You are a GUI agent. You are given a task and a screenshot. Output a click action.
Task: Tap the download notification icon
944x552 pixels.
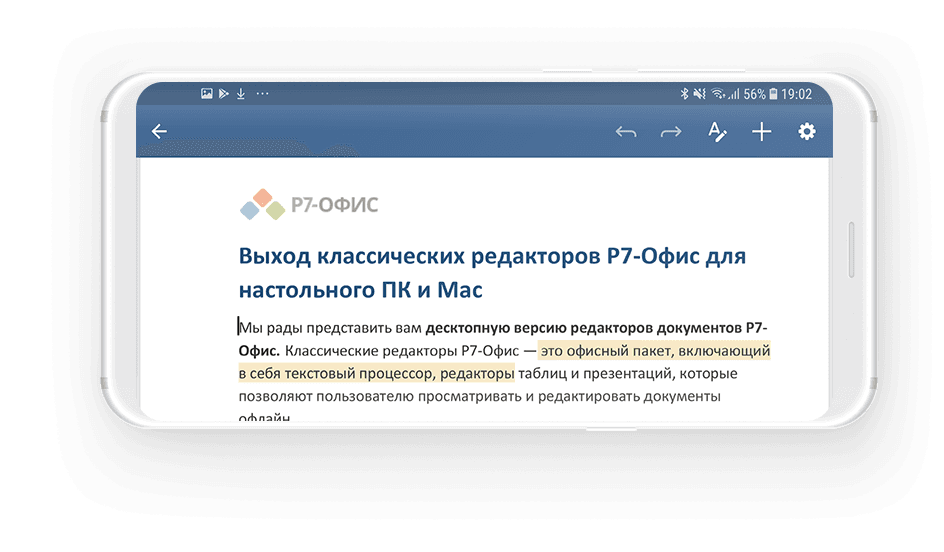tap(241, 93)
